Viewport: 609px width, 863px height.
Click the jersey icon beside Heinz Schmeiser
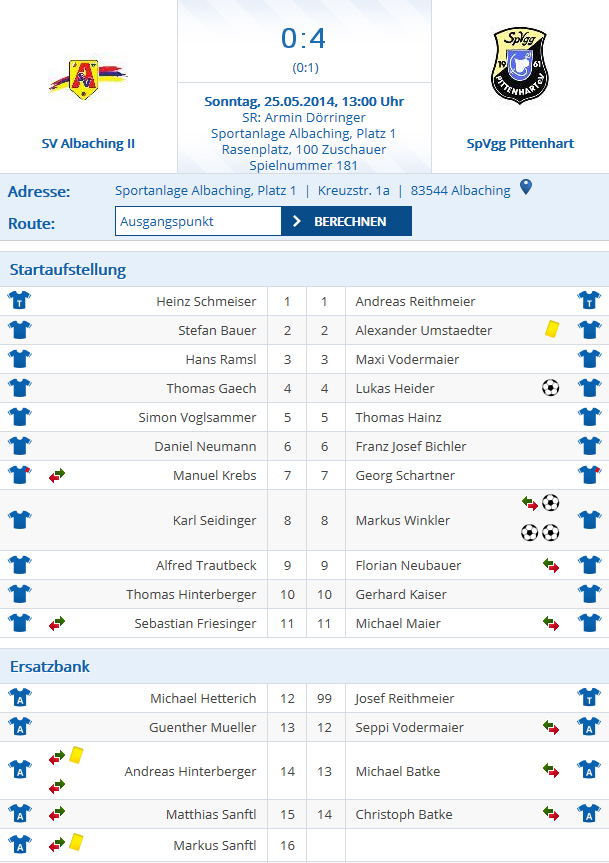[19, 300]
